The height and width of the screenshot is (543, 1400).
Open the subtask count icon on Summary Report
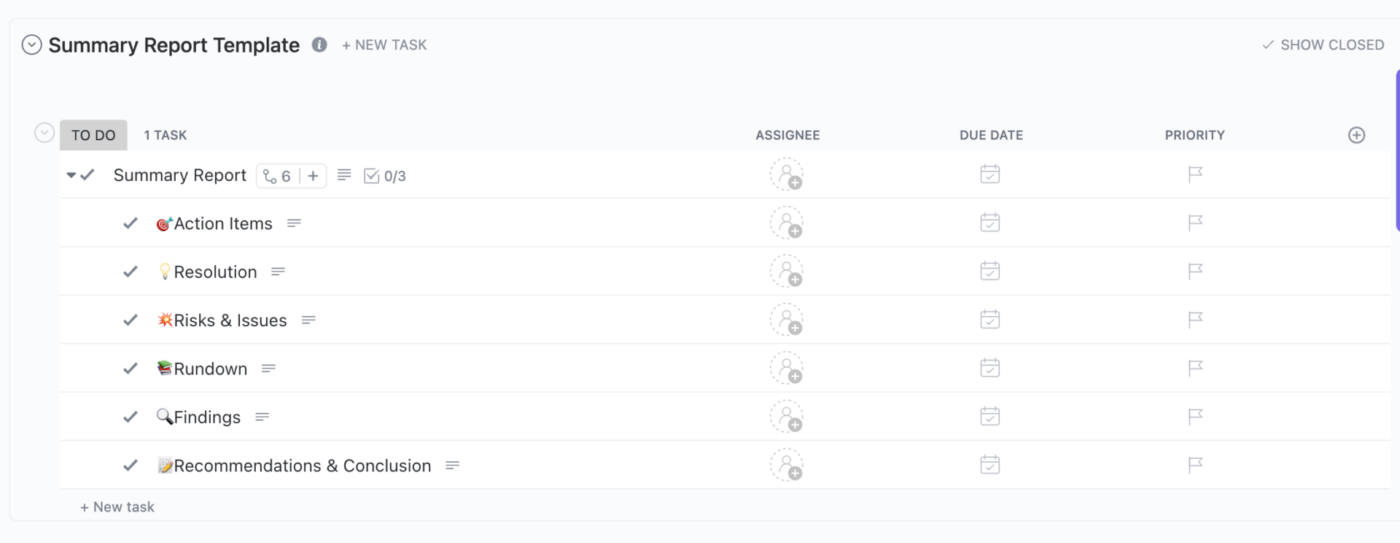pyautogui.click(x=275, y=176)
